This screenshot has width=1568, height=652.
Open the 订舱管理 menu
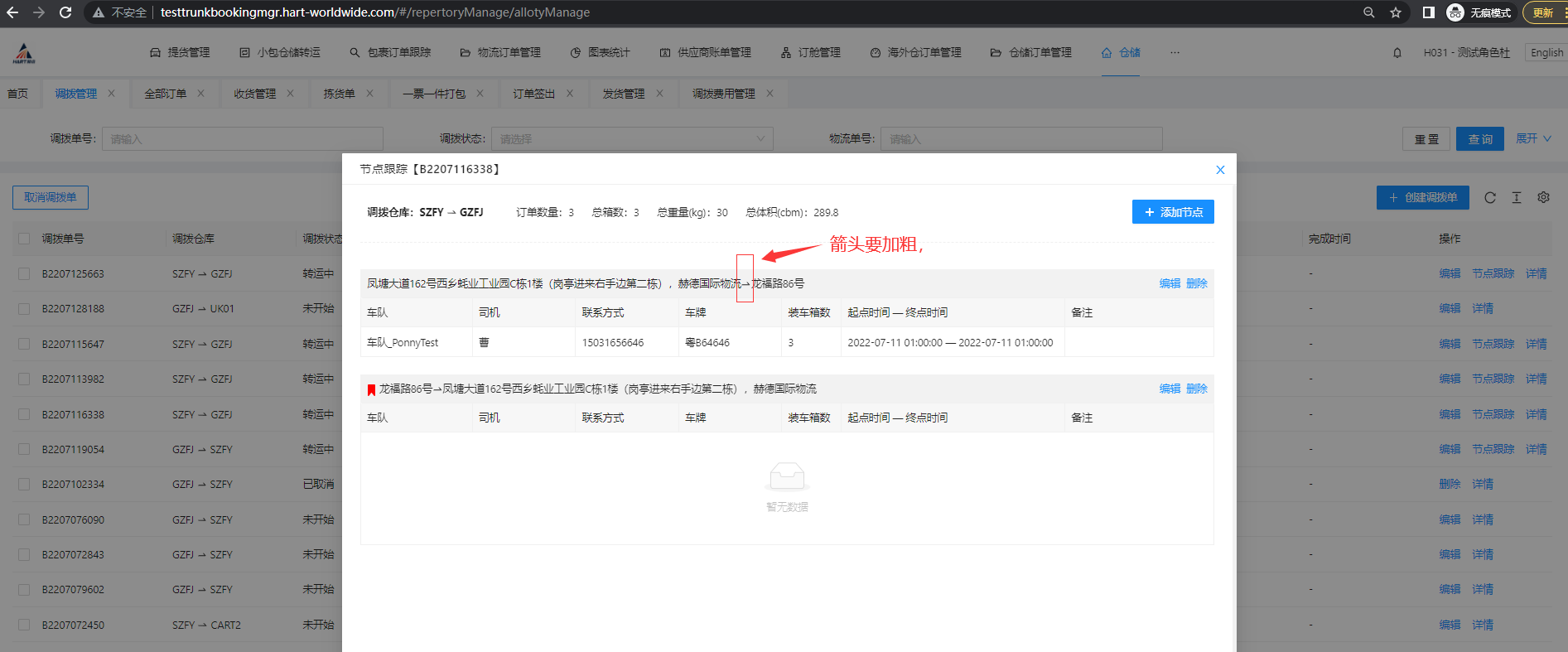(811, 53)
